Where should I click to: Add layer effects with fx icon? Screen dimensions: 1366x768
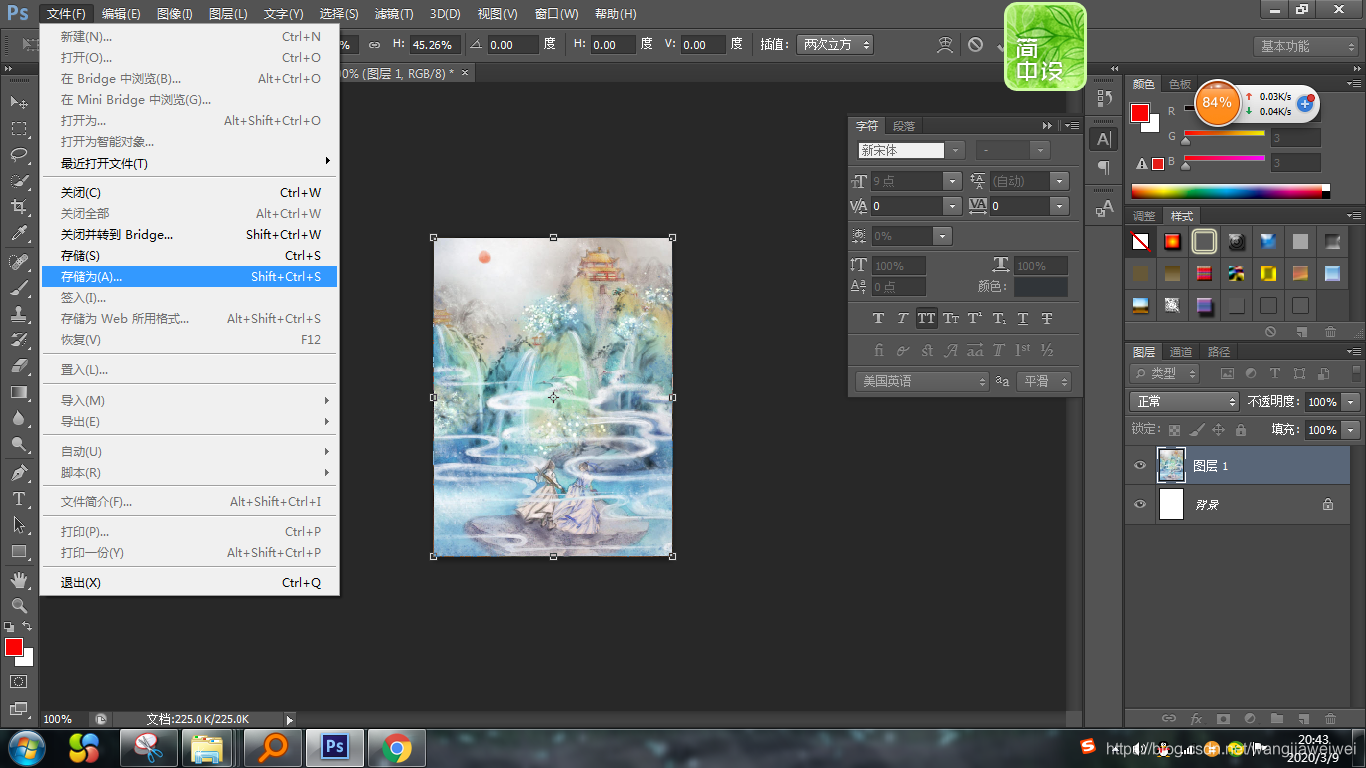1196,718
